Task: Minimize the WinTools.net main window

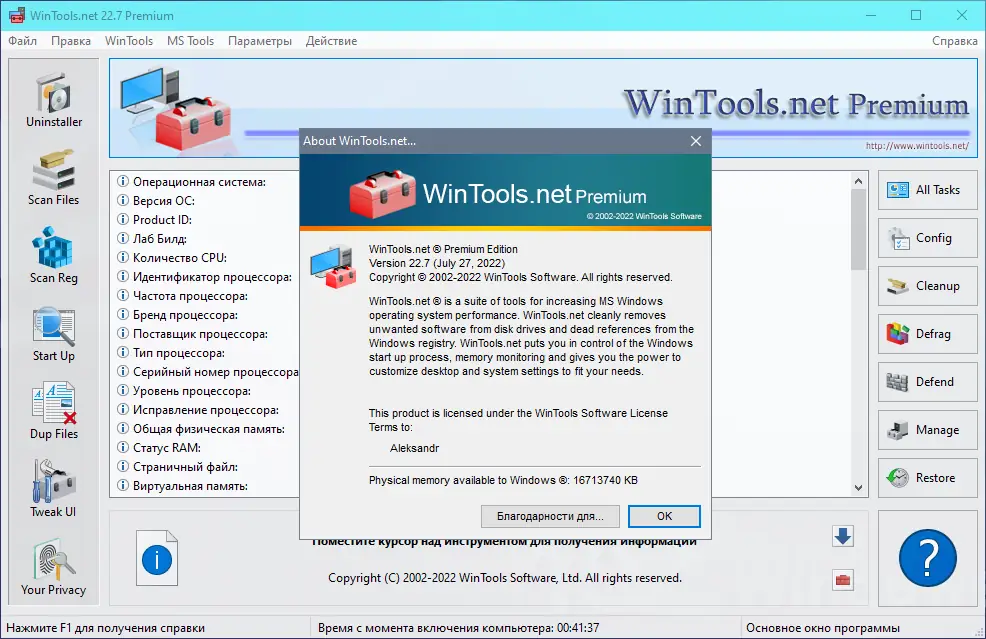Action: click(x=871, y=15)
